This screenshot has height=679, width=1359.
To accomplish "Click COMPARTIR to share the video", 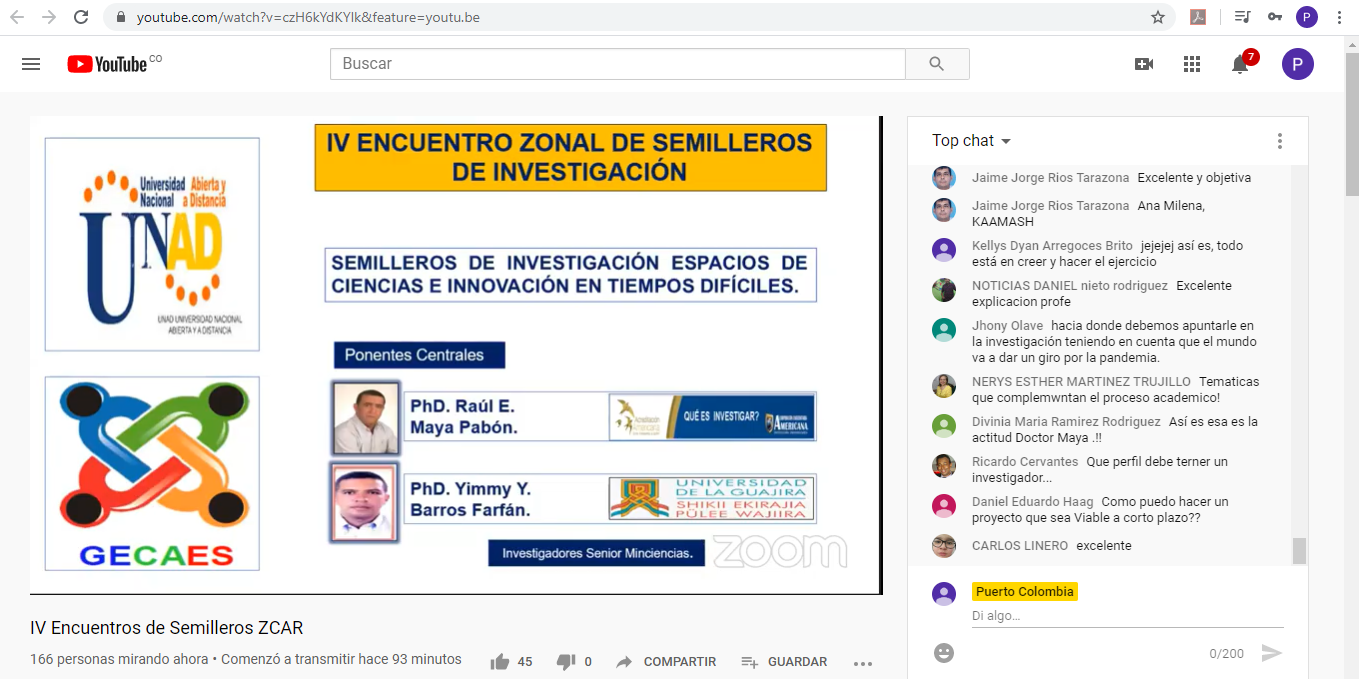I will [666, 662].
